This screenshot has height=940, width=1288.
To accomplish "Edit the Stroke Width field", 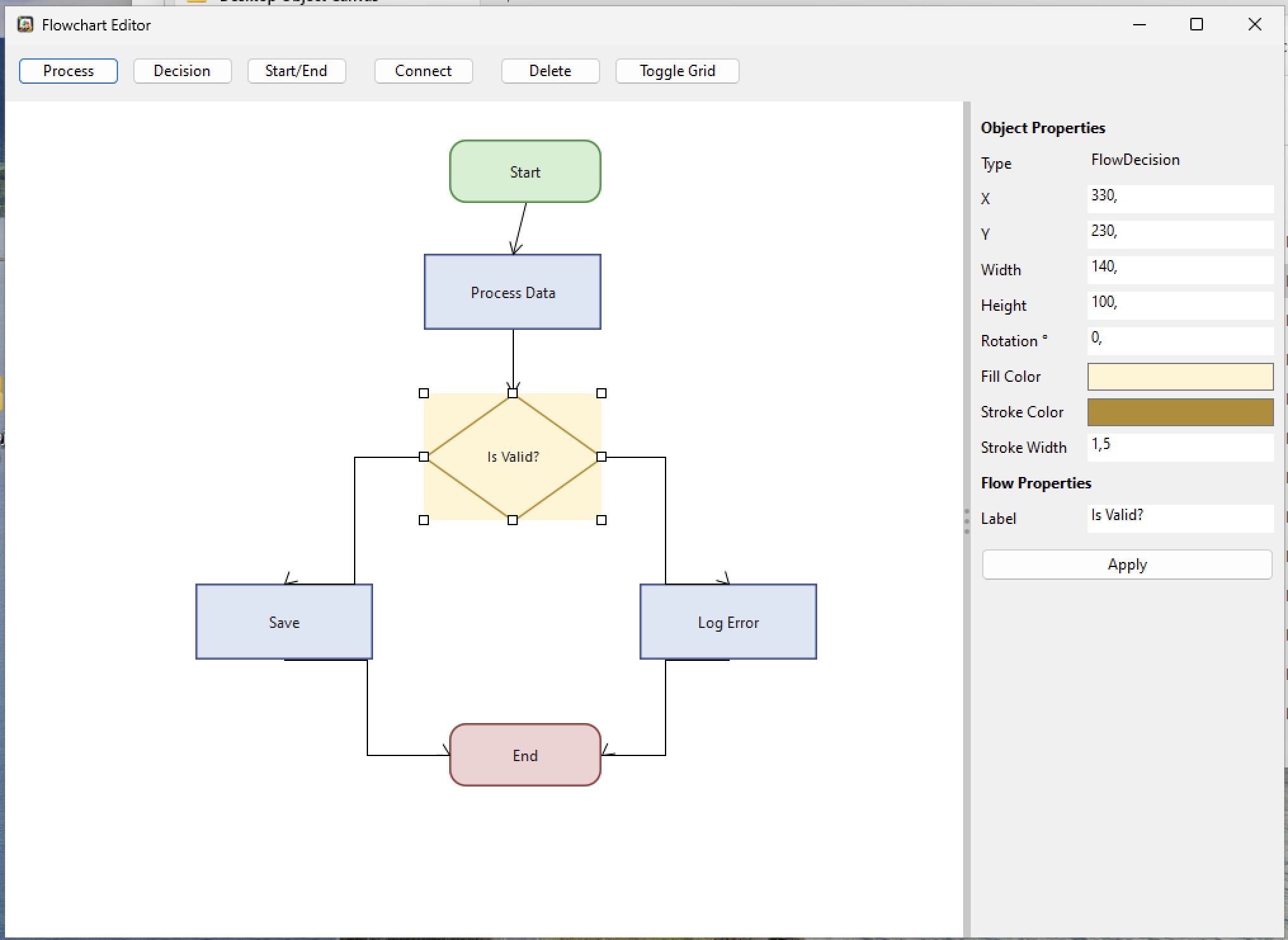I will pos(1180,447).
